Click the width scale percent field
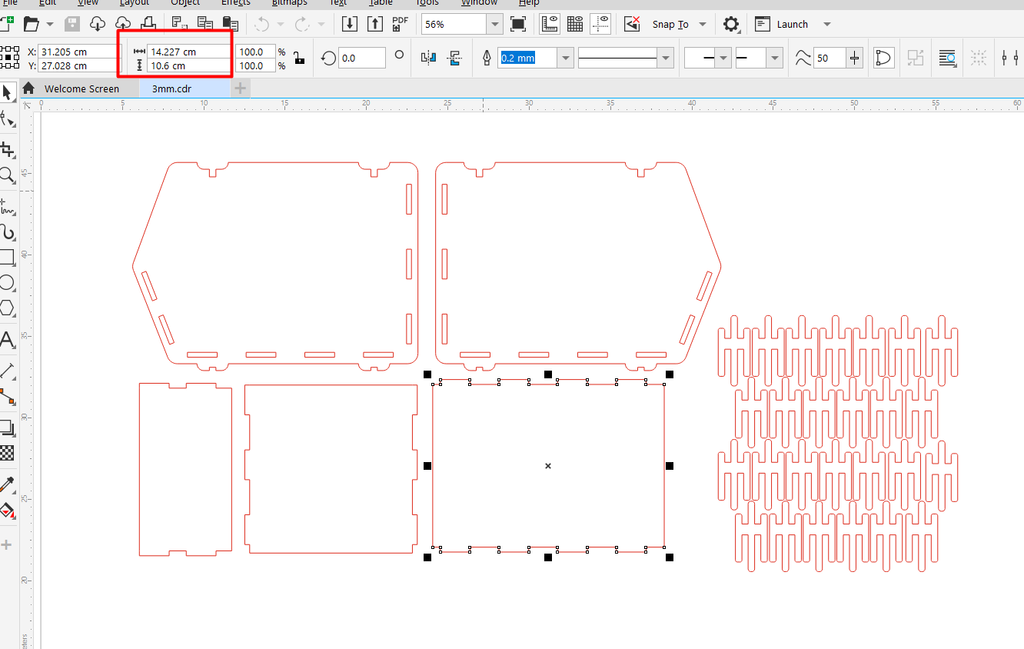This screenshot has width=1024, height=649. click(255, 52)
